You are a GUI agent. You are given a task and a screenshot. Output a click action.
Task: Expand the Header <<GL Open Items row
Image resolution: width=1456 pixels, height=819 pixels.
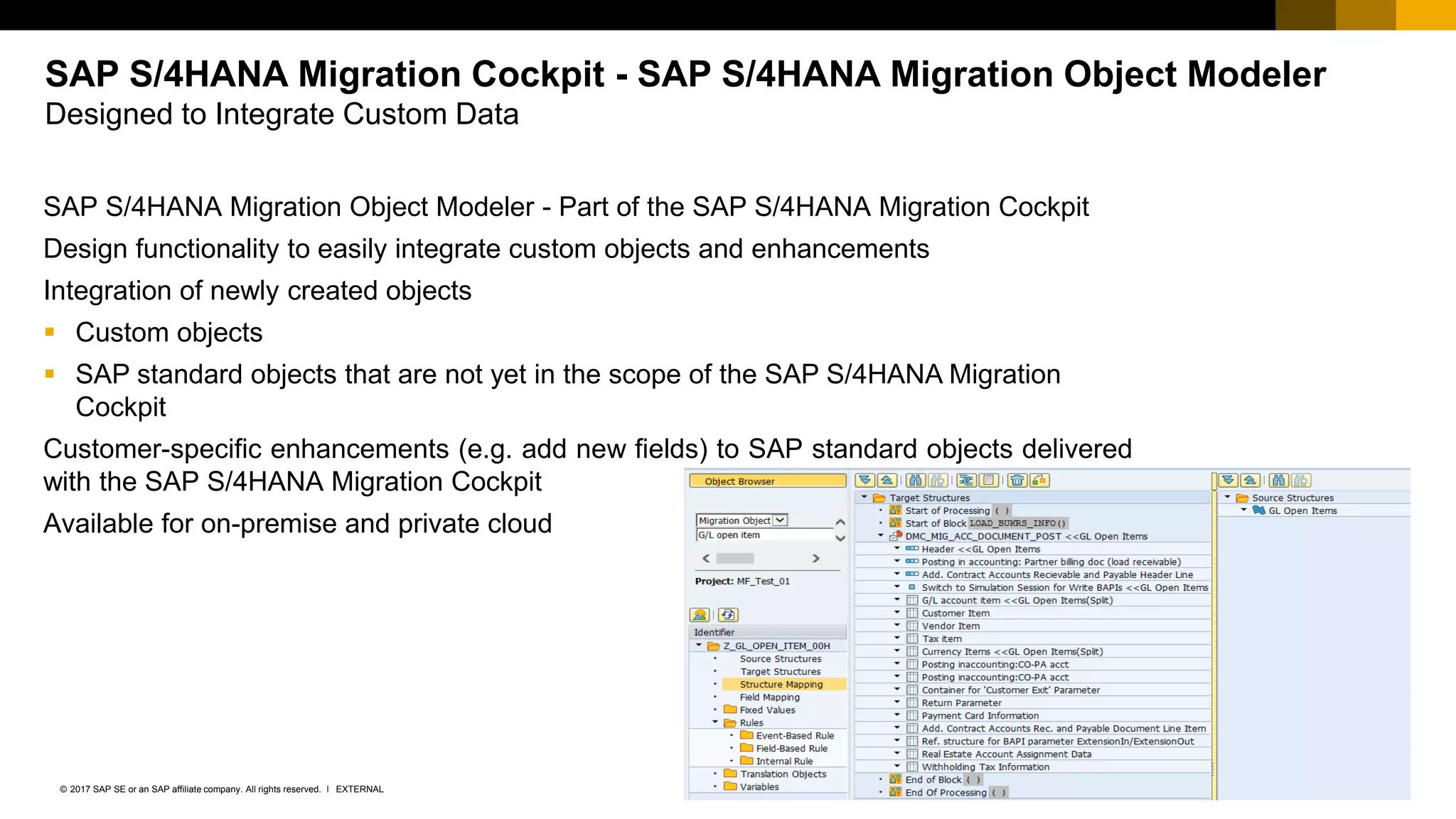coord(897,549)
